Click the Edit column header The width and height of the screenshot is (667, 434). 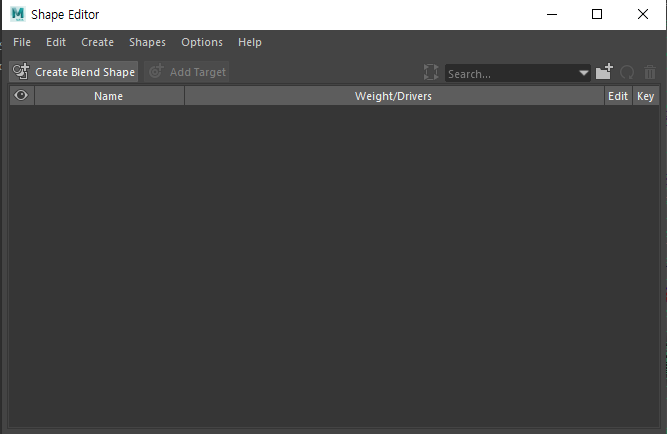(x=618, y=96)
